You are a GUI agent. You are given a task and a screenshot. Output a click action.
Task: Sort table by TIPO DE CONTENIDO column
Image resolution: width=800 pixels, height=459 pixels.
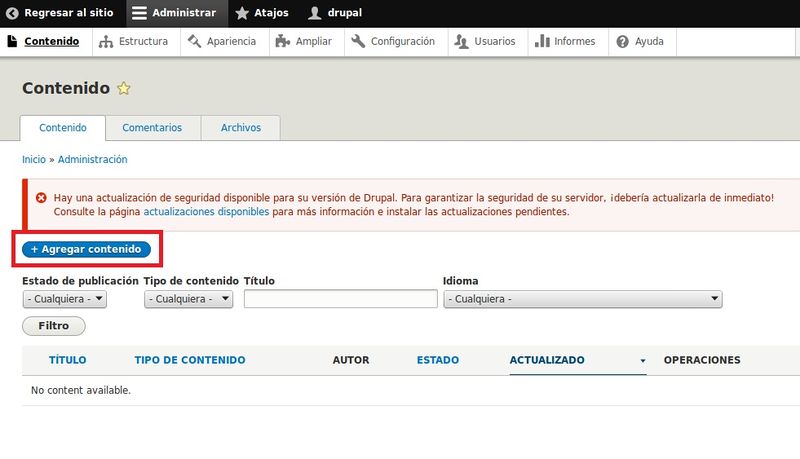pyautogui.click(x=190, y=360)
